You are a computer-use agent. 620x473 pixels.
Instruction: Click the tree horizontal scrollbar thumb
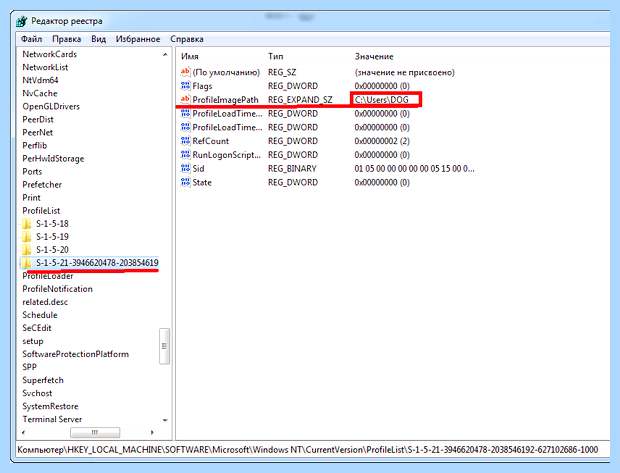(95, 432)
